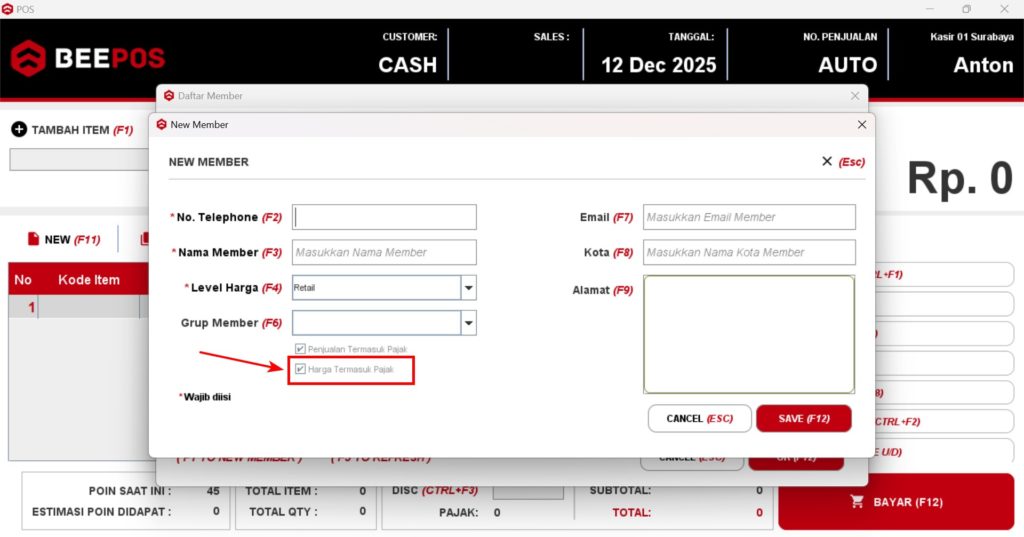Click the shopping cart icon on Bayar
The width and height of the screenshot is (1024, 537).
click(857, 502)
